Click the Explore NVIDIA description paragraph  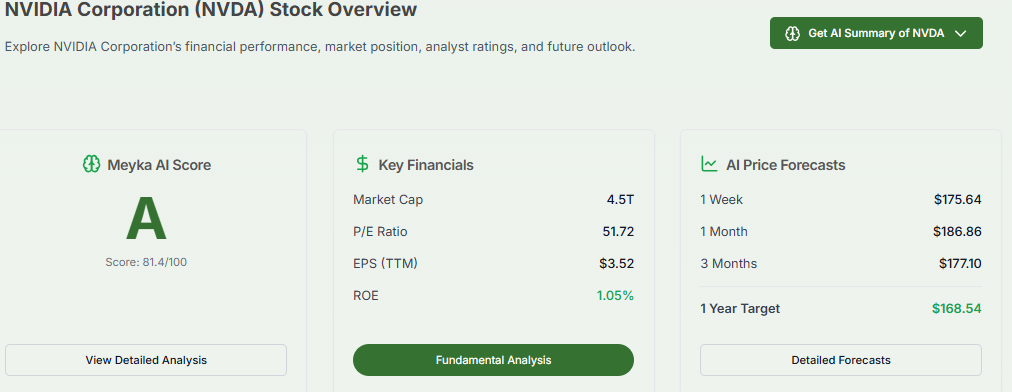click(x=320, y=47)
